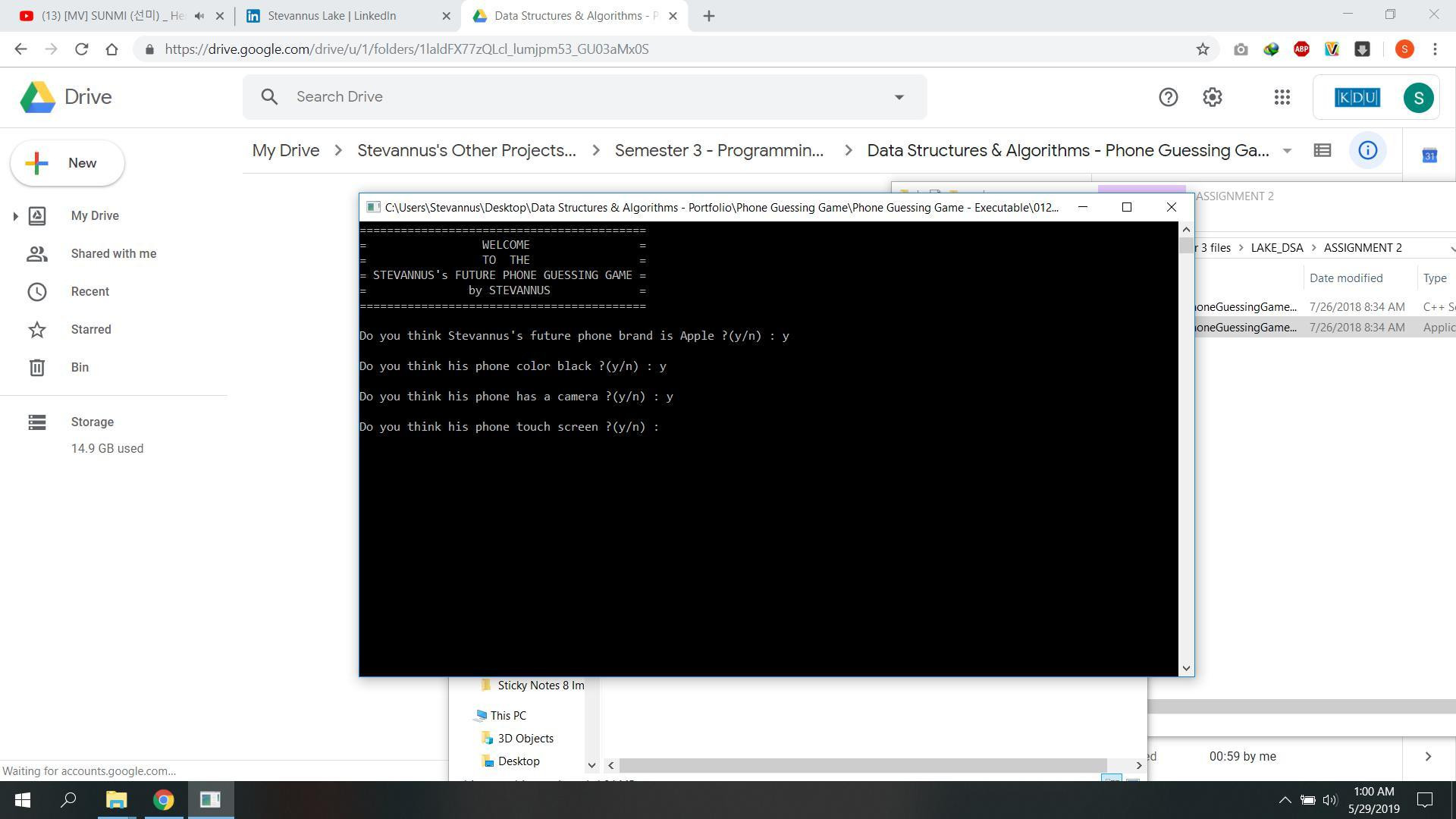The image size is (1456, 819).
Task: Show hidden system tray icons
Action: point(1285,800)
